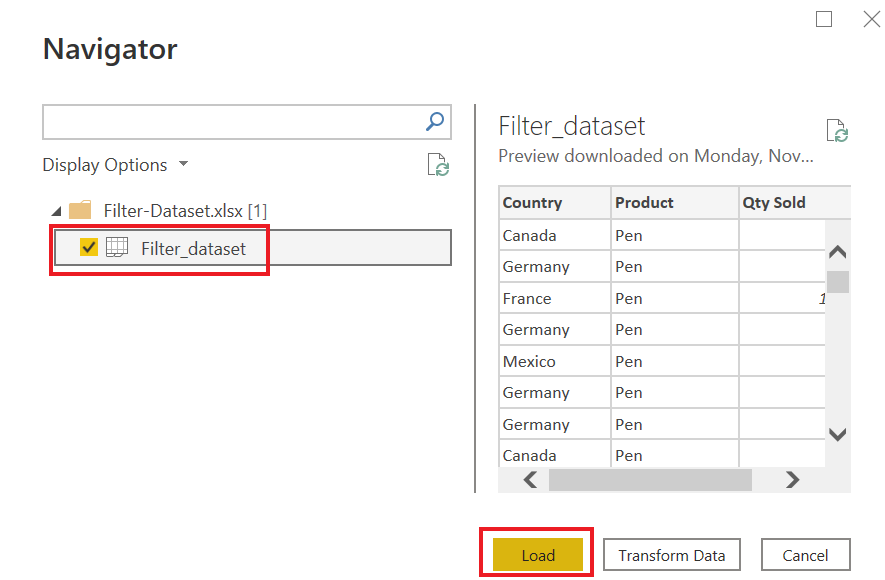This screenshot has width=885, height=580.
Task: Select the Filter_dataset tree item
Action: [193, 249]
